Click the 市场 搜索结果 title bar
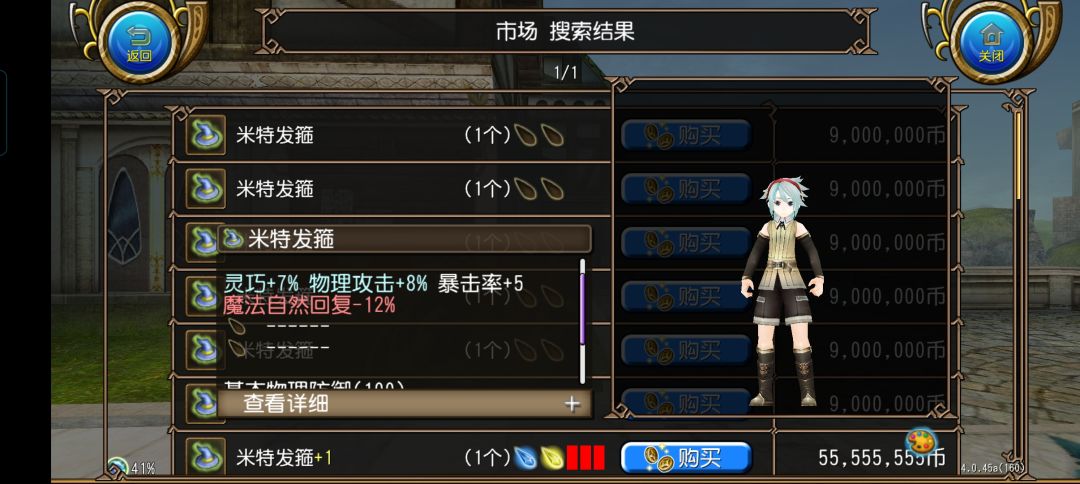The image size is (1080, 484). pos(565,32)
